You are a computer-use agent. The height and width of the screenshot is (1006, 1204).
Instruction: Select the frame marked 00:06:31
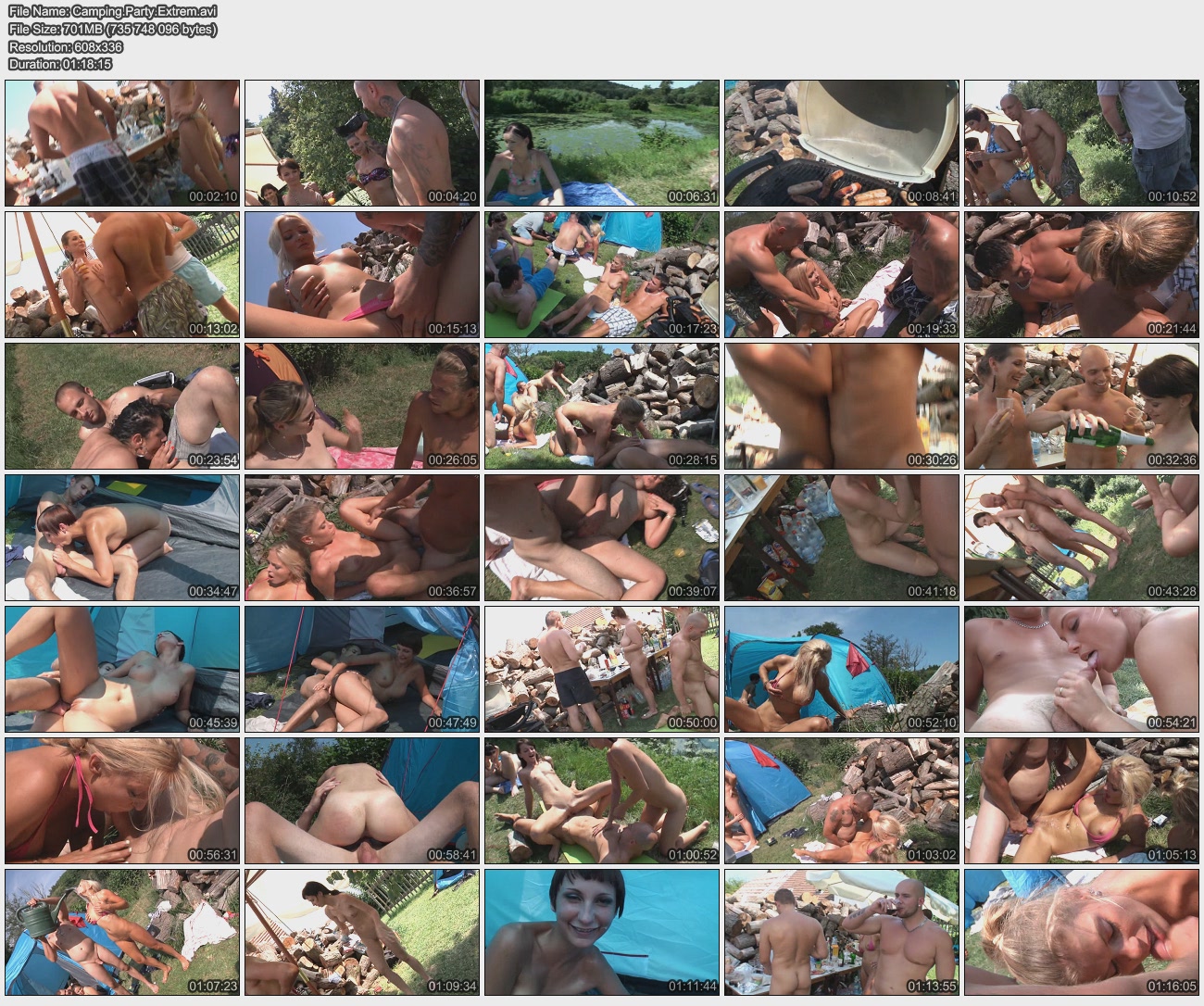point(602,143)
